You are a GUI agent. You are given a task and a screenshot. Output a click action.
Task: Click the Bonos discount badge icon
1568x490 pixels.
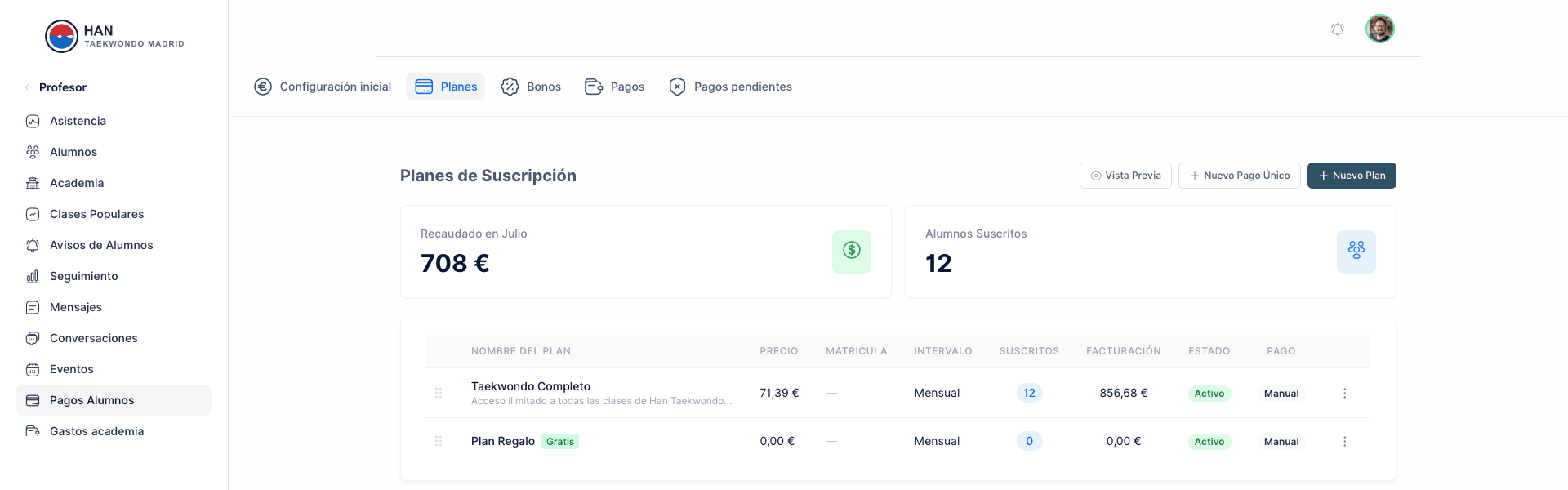(x=510, y=87)
